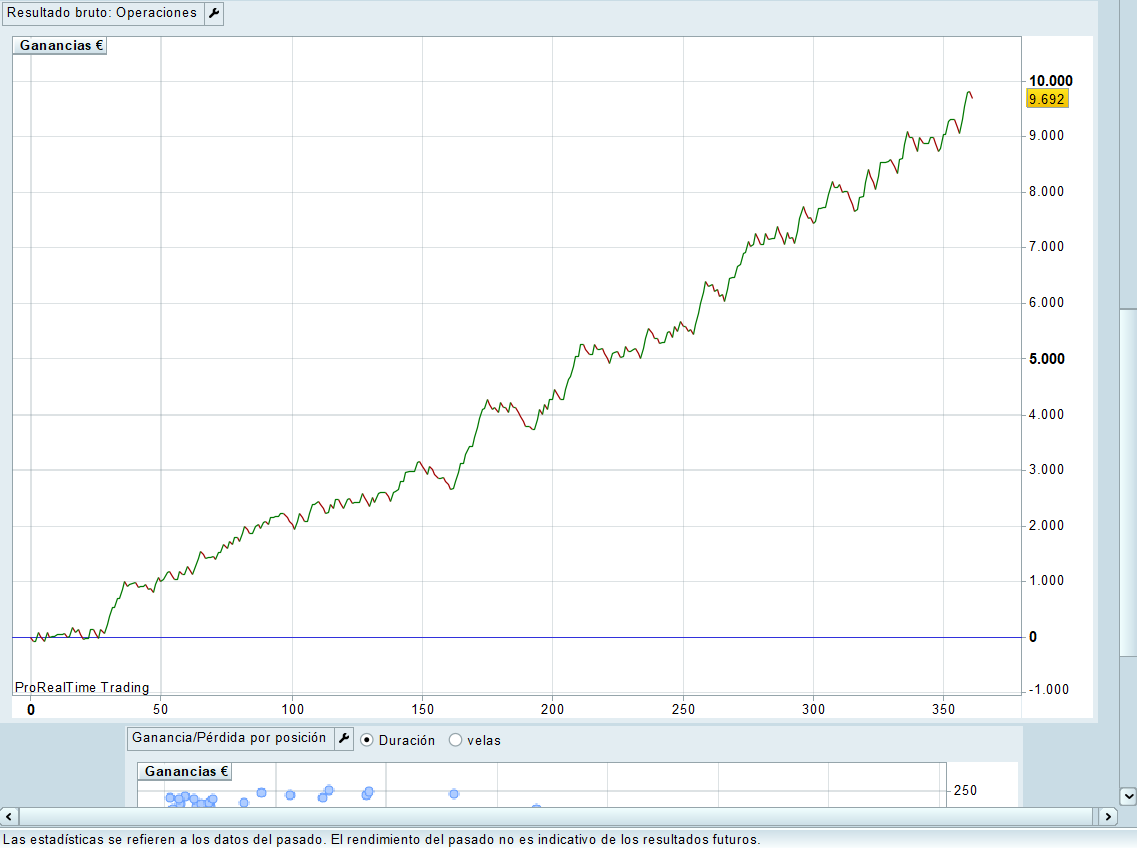Click the Resultado bruto: Operaciones title button

point(103,14)
